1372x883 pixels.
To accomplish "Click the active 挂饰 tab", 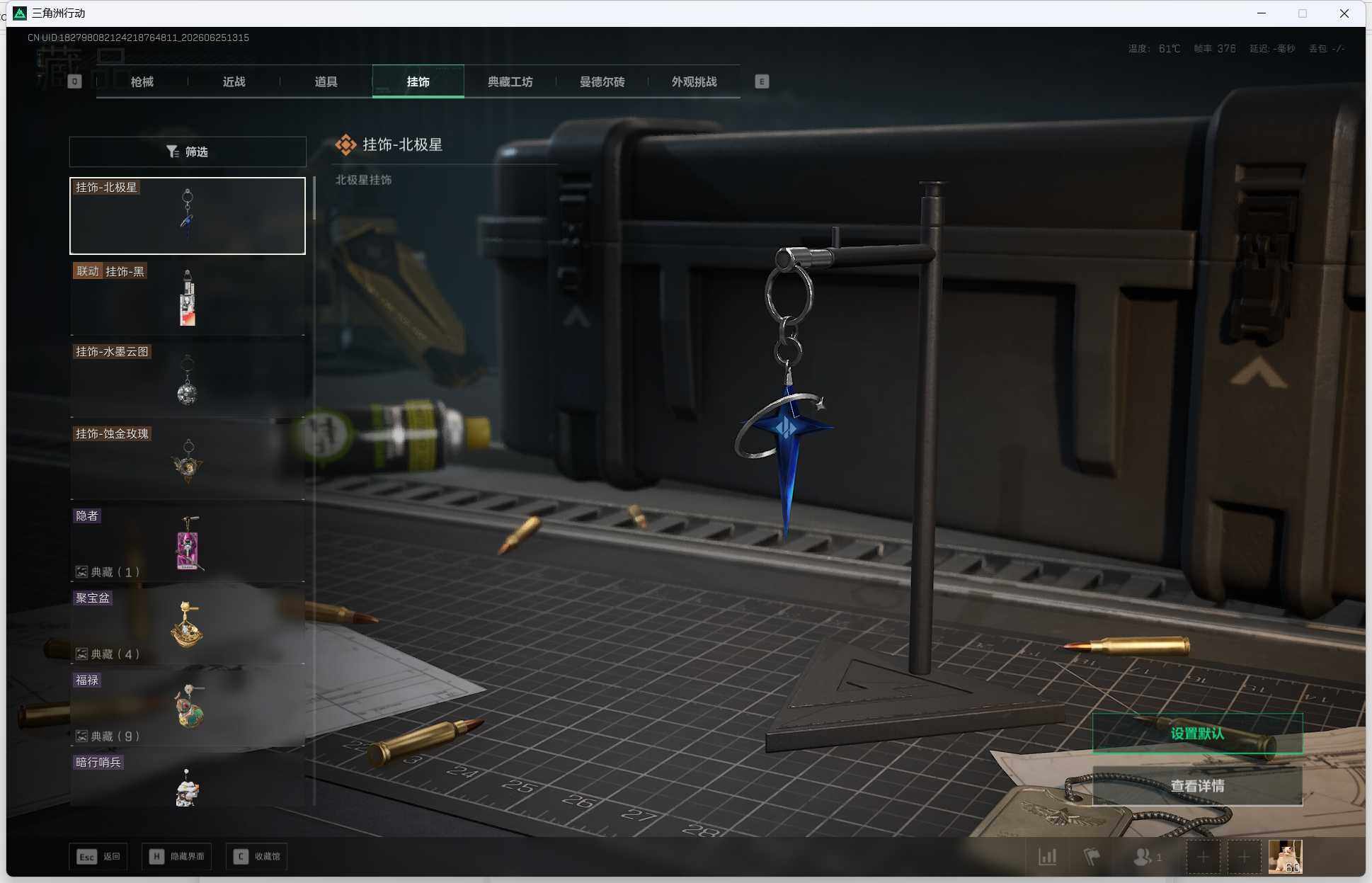I will (x=418, y=81).
